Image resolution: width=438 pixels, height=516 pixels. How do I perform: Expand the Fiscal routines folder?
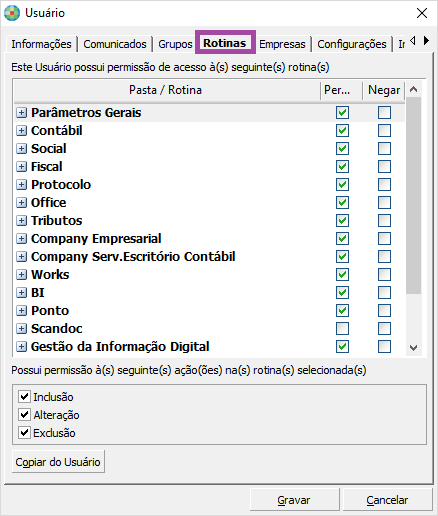point(21,167)
